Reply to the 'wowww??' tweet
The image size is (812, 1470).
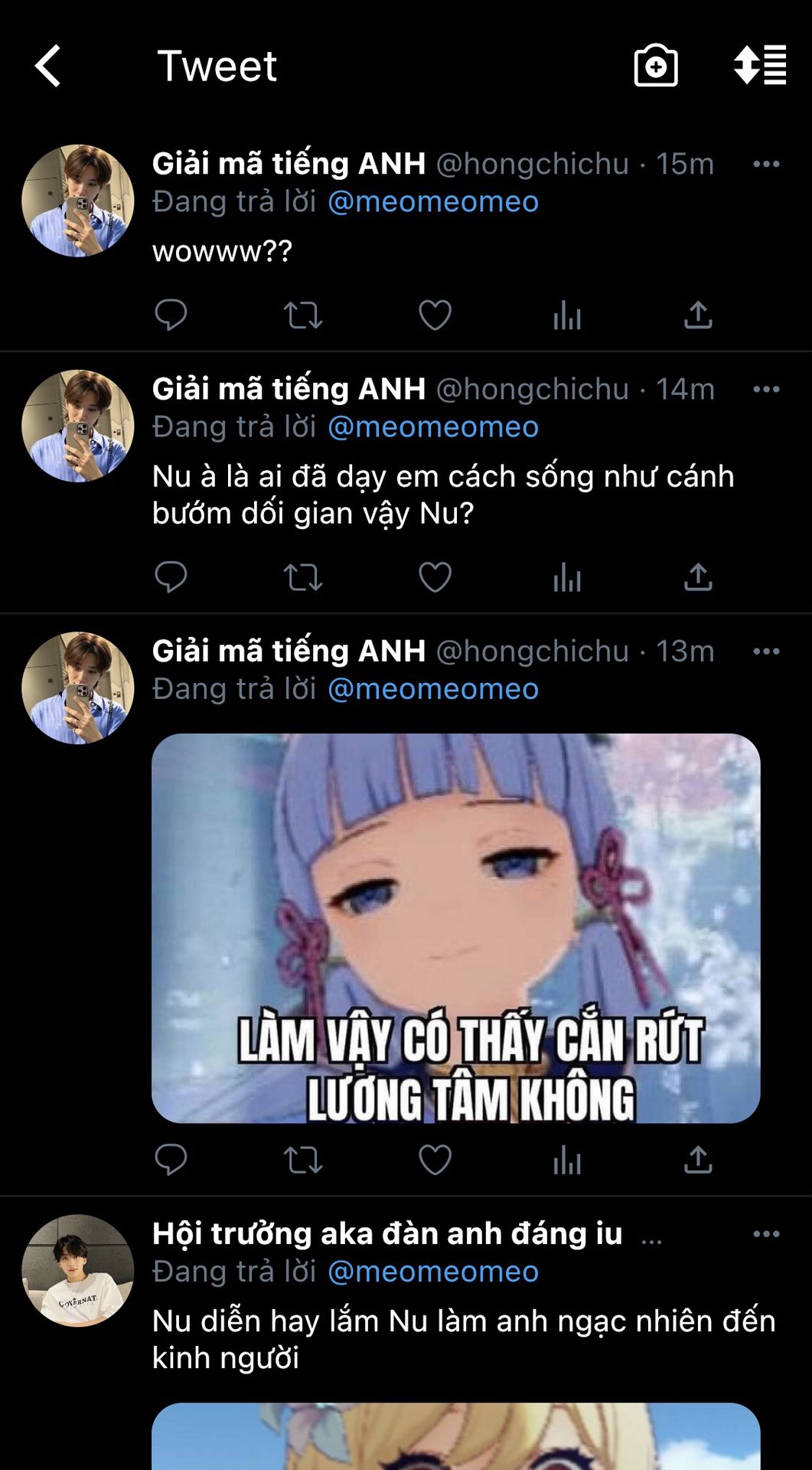(171, 315)
